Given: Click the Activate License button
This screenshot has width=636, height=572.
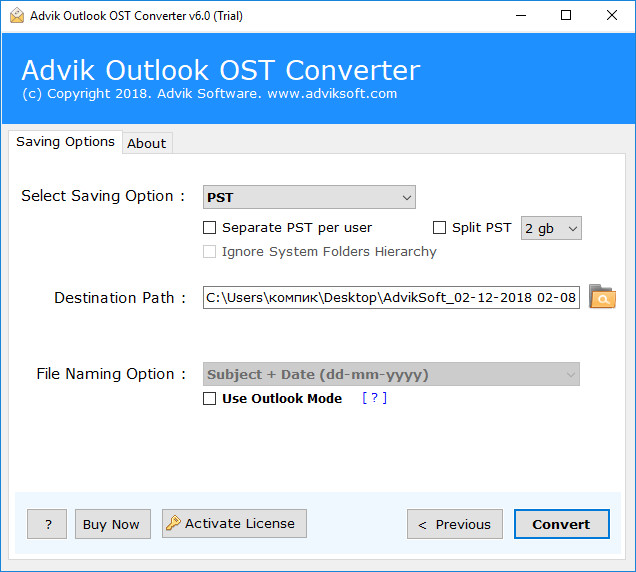Looking at the screenshot, I should (234, 524).
